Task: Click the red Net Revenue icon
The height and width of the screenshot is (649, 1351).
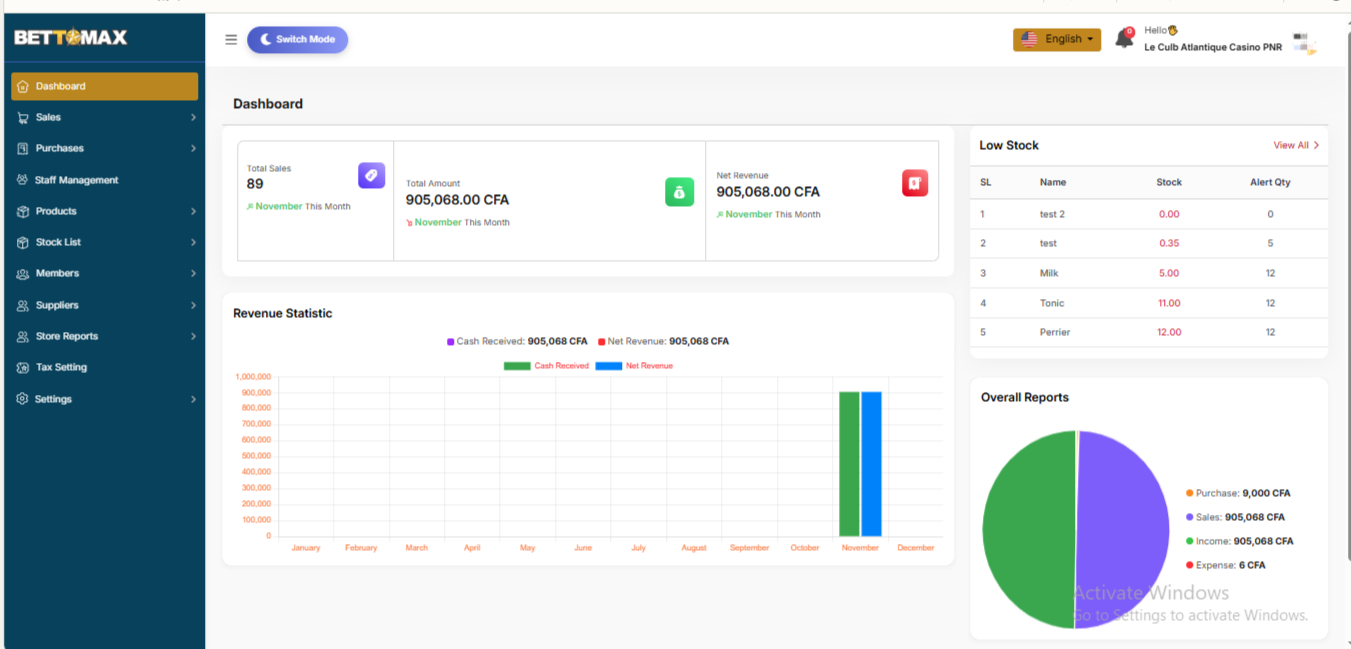Action: click(x=914, y=183)
